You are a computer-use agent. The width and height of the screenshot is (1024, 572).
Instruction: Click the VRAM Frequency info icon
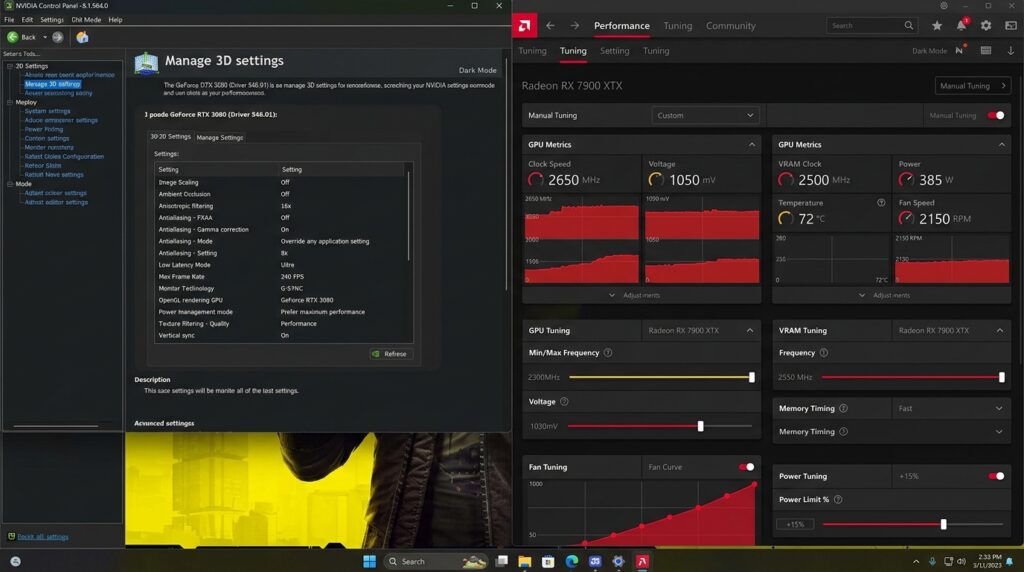(x=824, y=353)
